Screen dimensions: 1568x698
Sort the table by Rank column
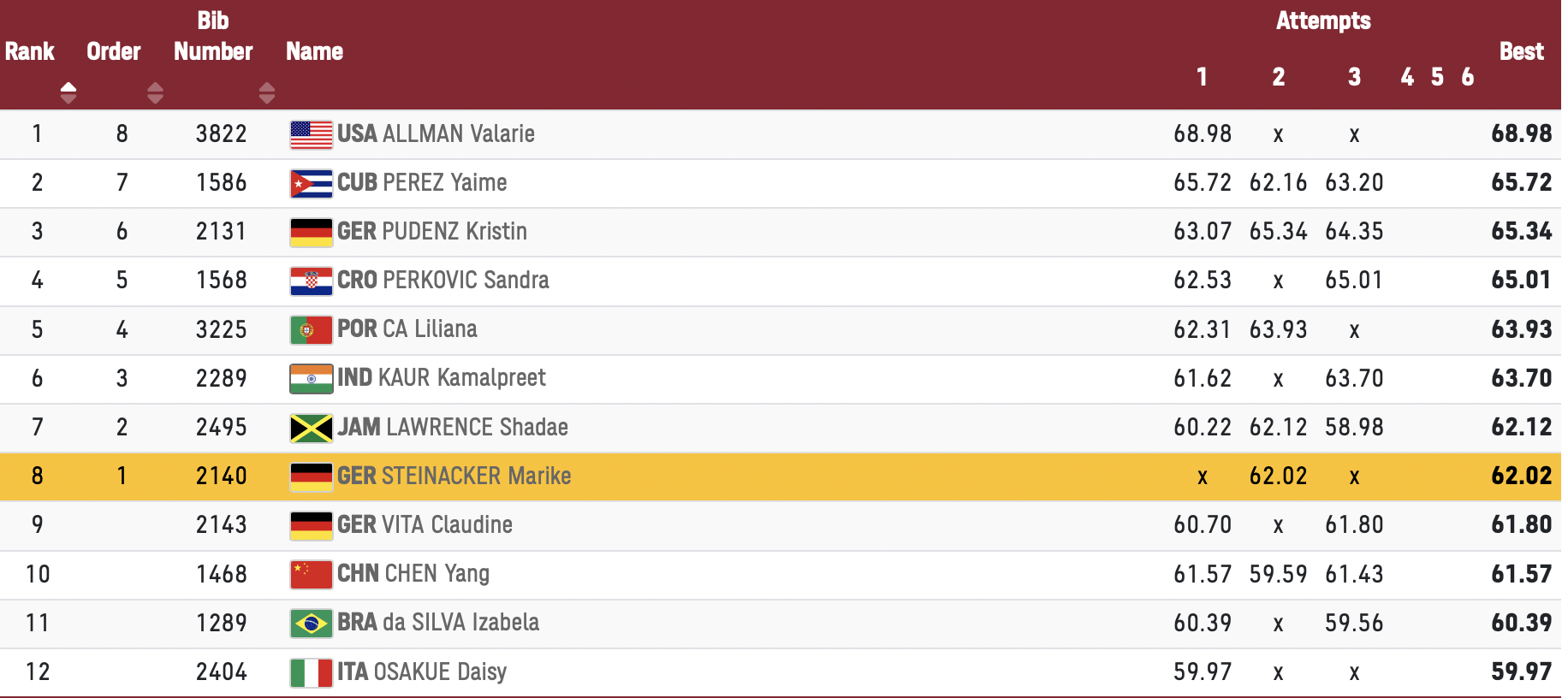click(68, 92)
